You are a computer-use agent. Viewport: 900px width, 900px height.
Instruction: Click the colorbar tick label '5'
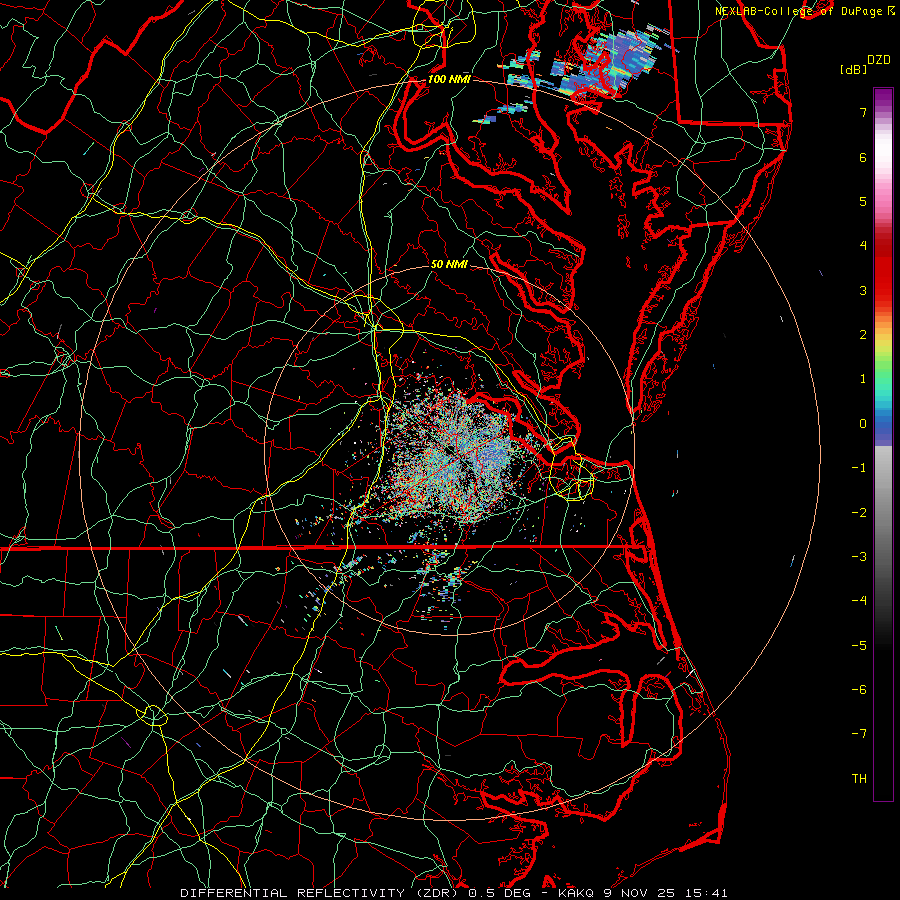863,201
